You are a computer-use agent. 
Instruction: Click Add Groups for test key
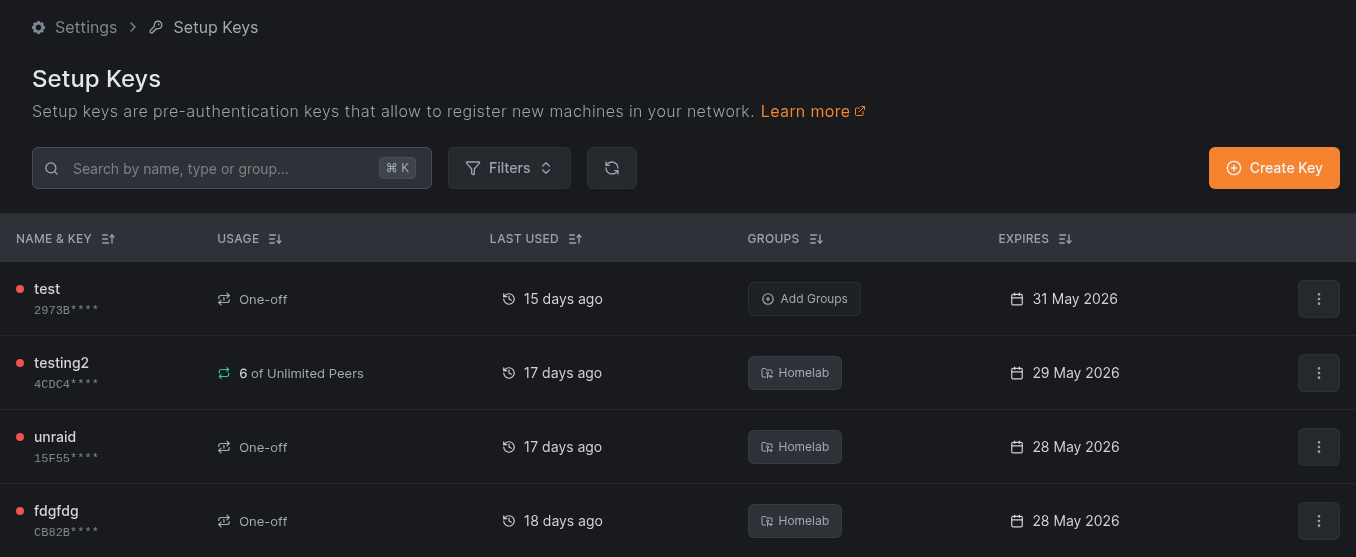[804, 299]
